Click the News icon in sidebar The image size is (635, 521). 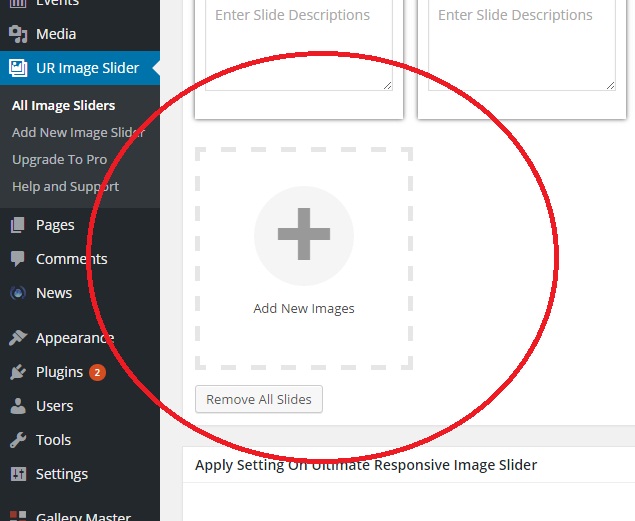[x=18, y=293]
